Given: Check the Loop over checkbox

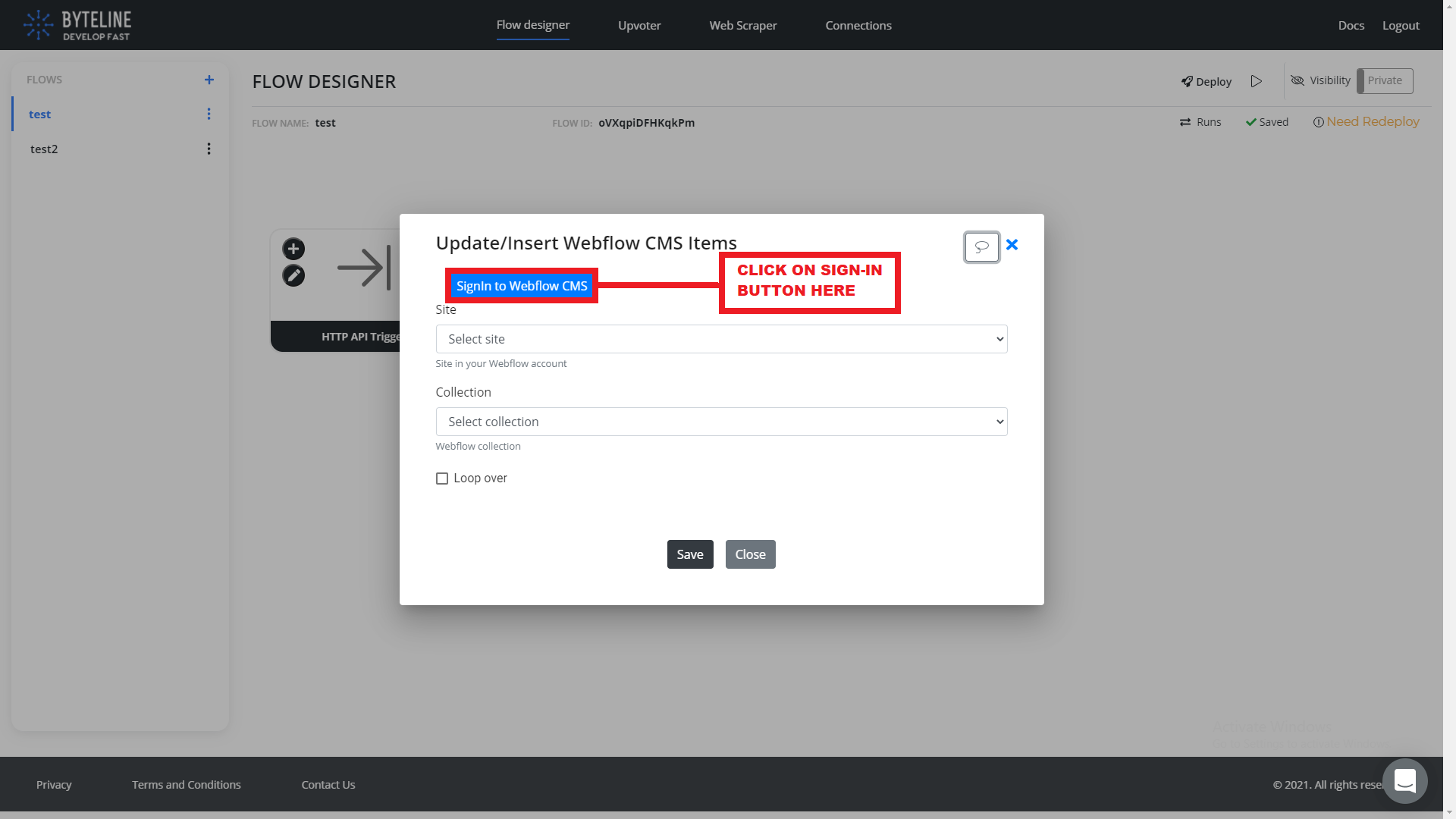Looking at the screenshot, I should pos(442,479).
